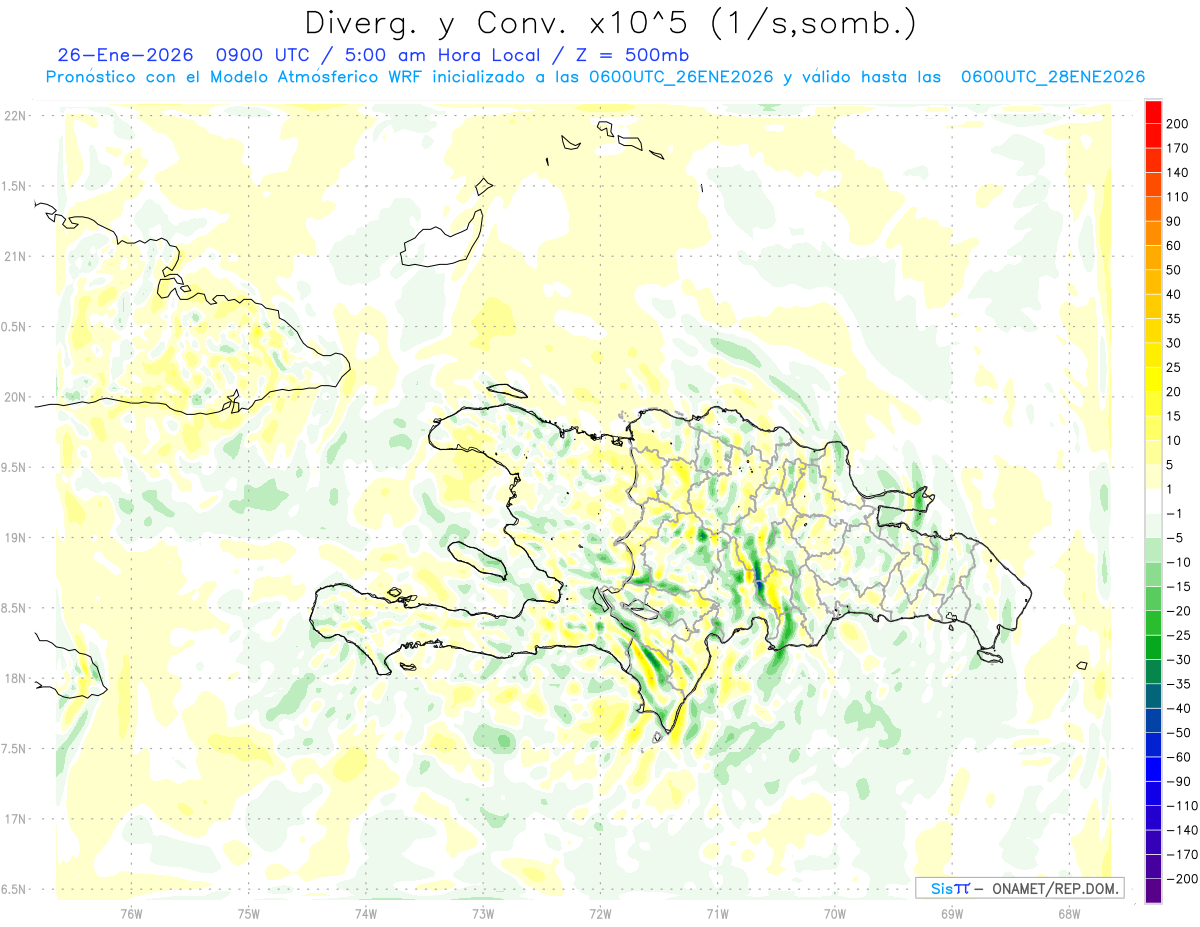Click the '9.5N' latitude axis label
Viewport: 1200px width, 927px height.
tap(15, 467)
